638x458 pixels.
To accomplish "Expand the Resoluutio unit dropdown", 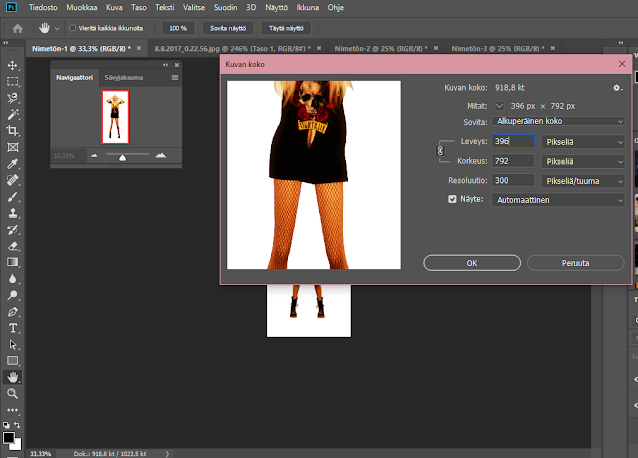I will [x=583, y=180].
